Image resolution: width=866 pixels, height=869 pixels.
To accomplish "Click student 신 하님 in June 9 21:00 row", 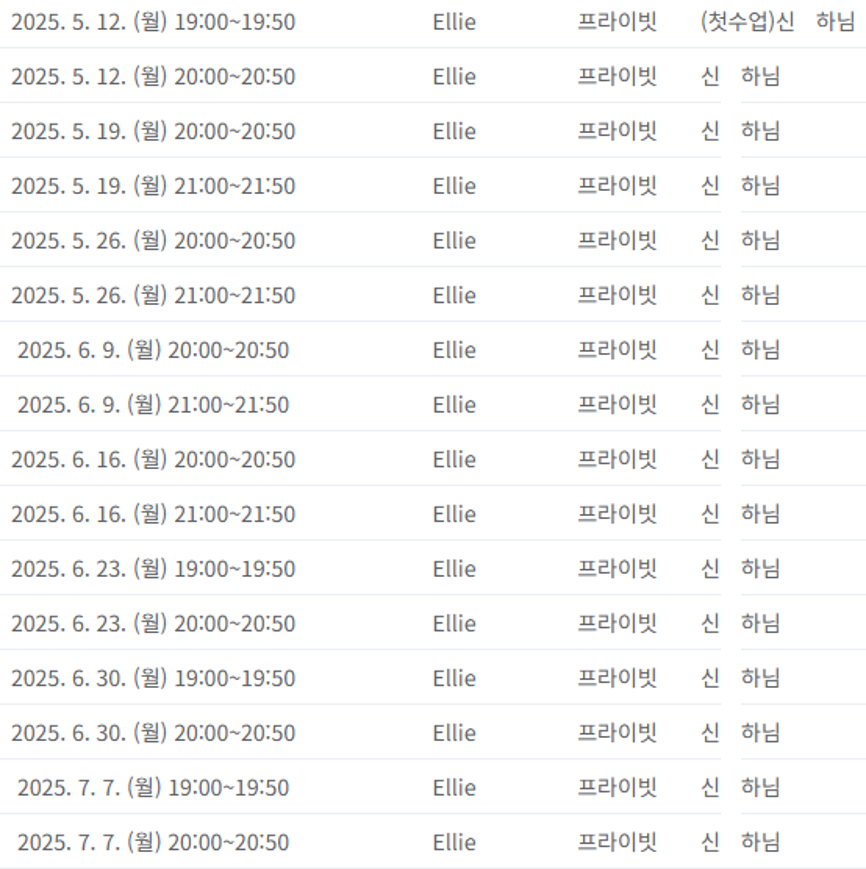I will tap(740, 405).
